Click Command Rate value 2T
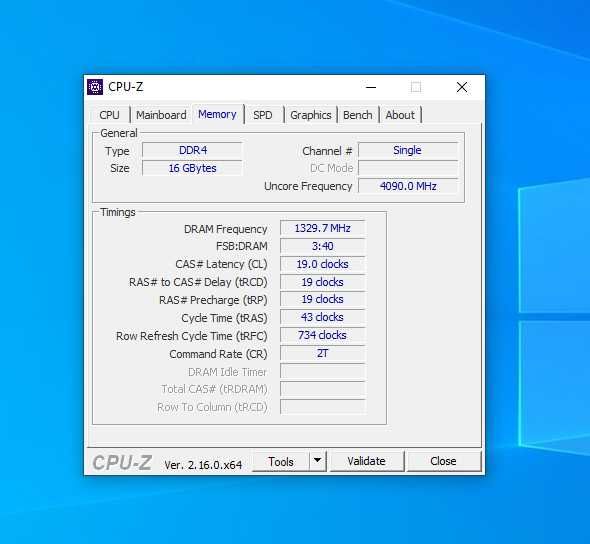The image size is (590, 544). pos(322,353)
